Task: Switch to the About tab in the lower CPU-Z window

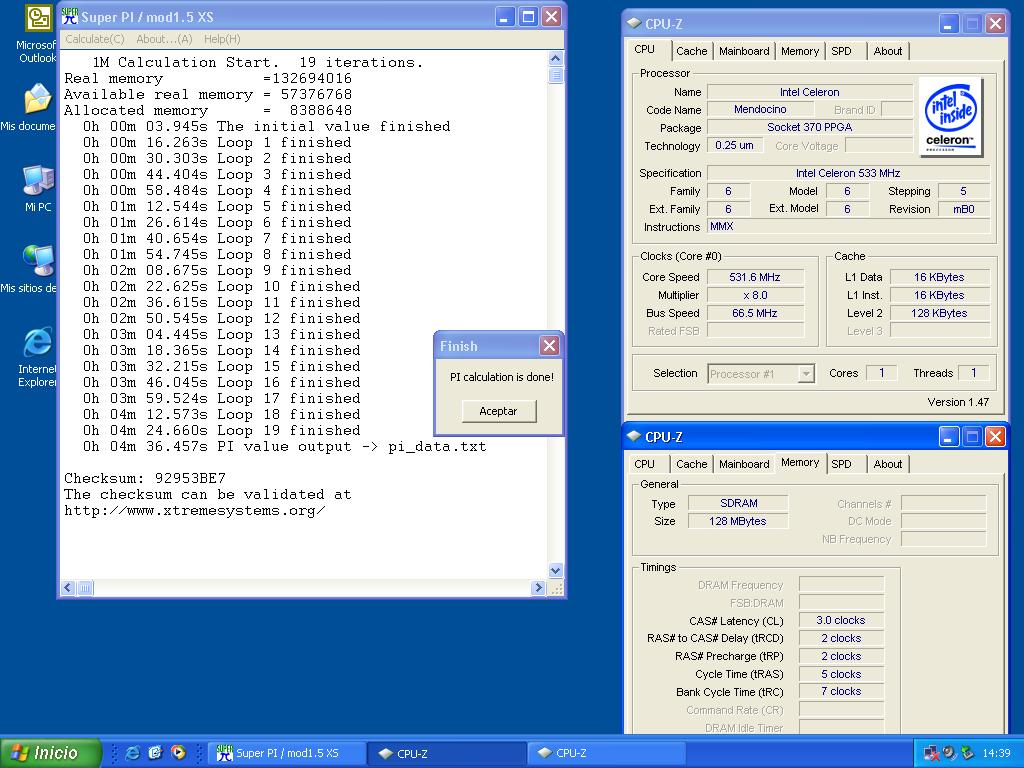Action: [888, 464]
